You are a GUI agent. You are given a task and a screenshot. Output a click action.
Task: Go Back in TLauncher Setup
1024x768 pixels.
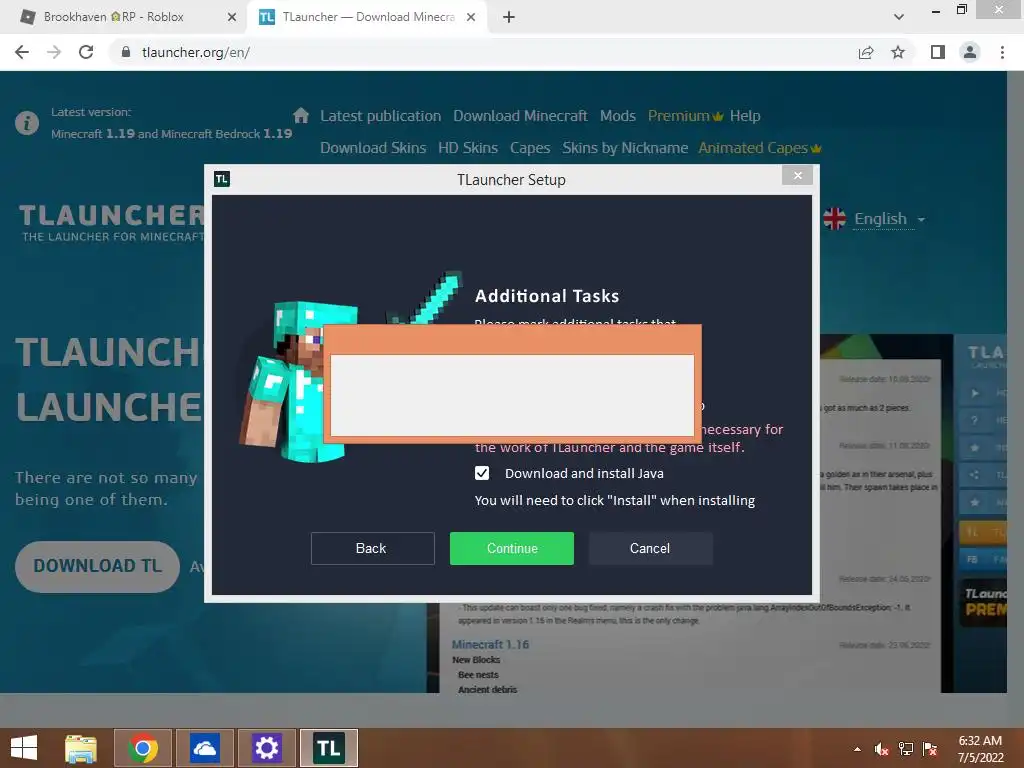[372, 548]
